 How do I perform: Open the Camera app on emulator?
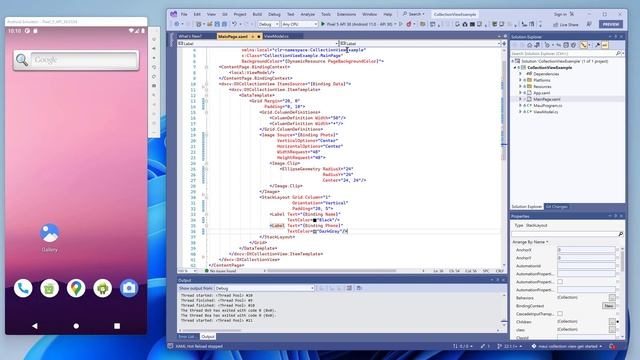pos(129,288)
